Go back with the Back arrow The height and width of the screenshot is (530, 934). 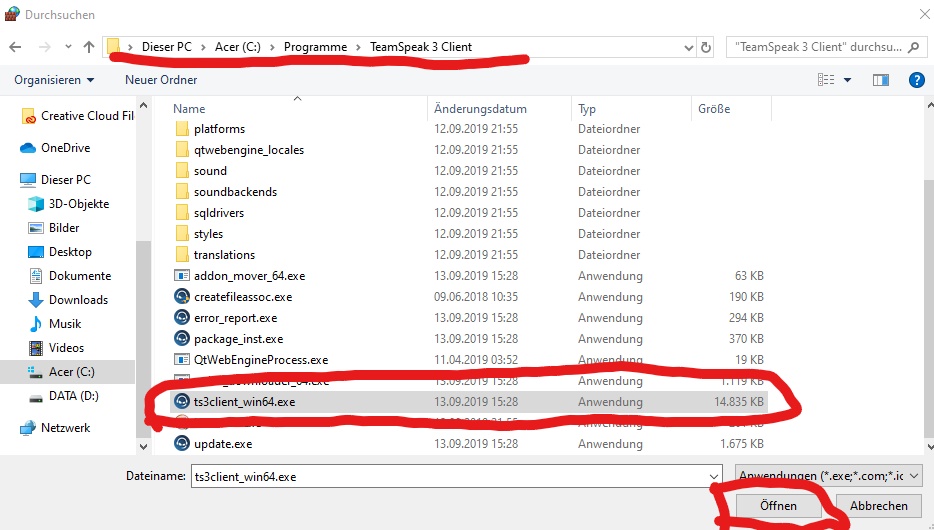[x=15, y=47]
